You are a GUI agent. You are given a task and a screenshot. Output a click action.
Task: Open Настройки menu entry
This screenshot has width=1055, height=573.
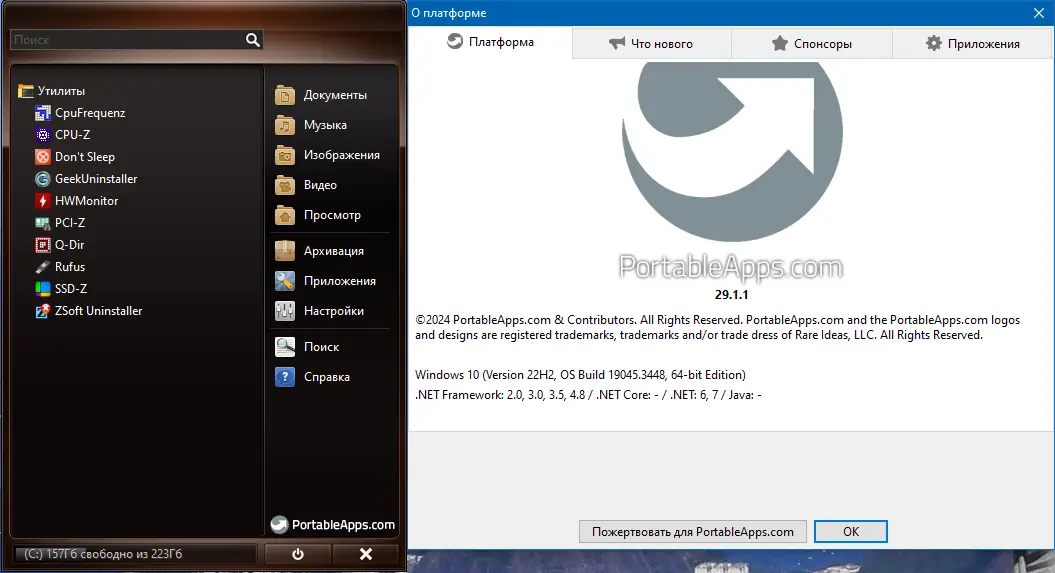coord(332,311)
